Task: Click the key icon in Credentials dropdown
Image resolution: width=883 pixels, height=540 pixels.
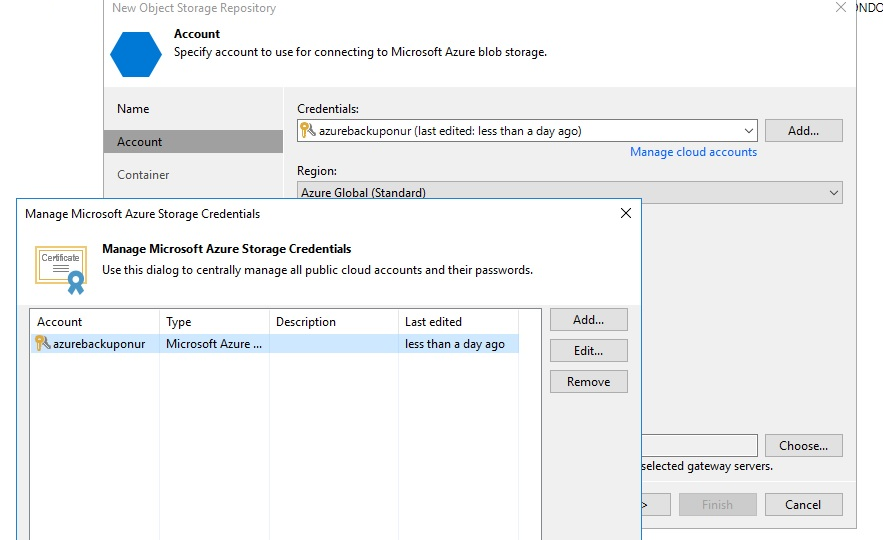Action: (x=307, y=131)
